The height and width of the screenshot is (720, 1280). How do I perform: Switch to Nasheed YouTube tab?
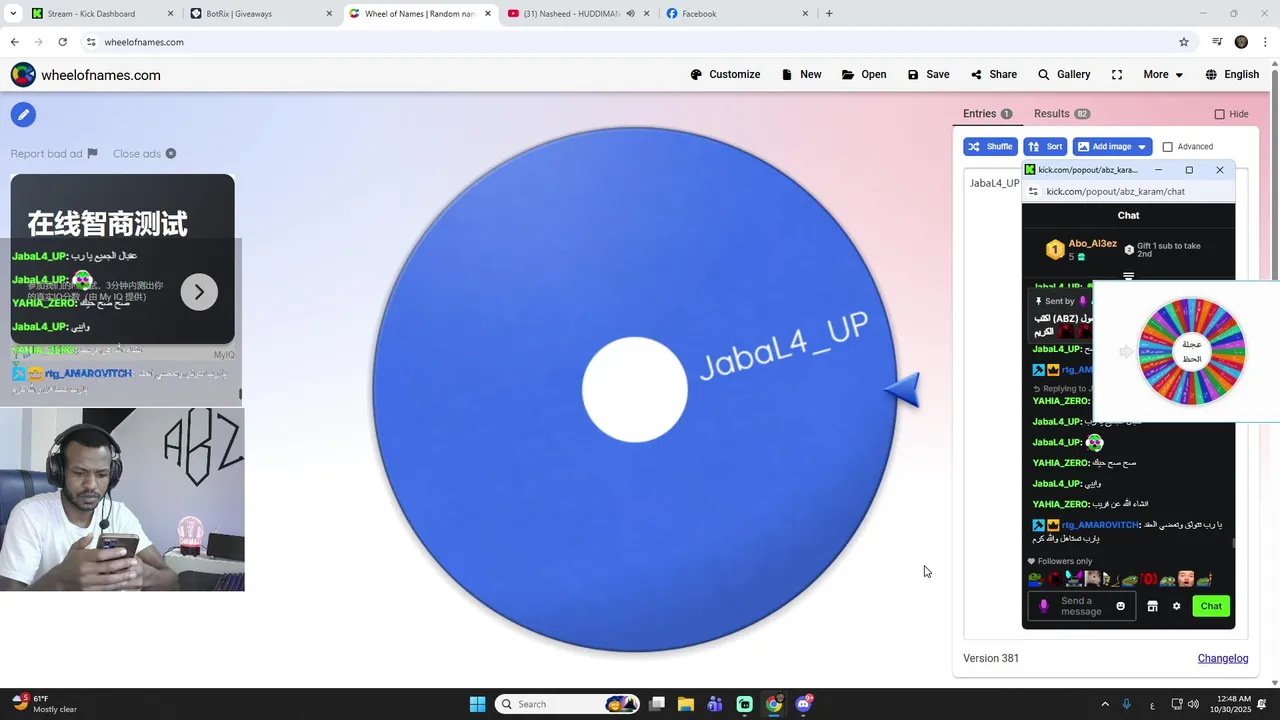[x=576, y=14]
